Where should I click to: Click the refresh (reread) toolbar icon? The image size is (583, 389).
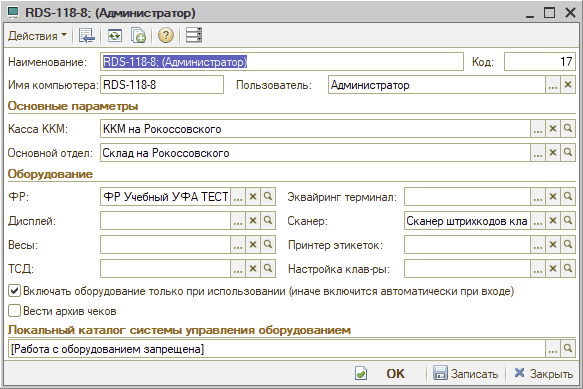coord(115,36)
